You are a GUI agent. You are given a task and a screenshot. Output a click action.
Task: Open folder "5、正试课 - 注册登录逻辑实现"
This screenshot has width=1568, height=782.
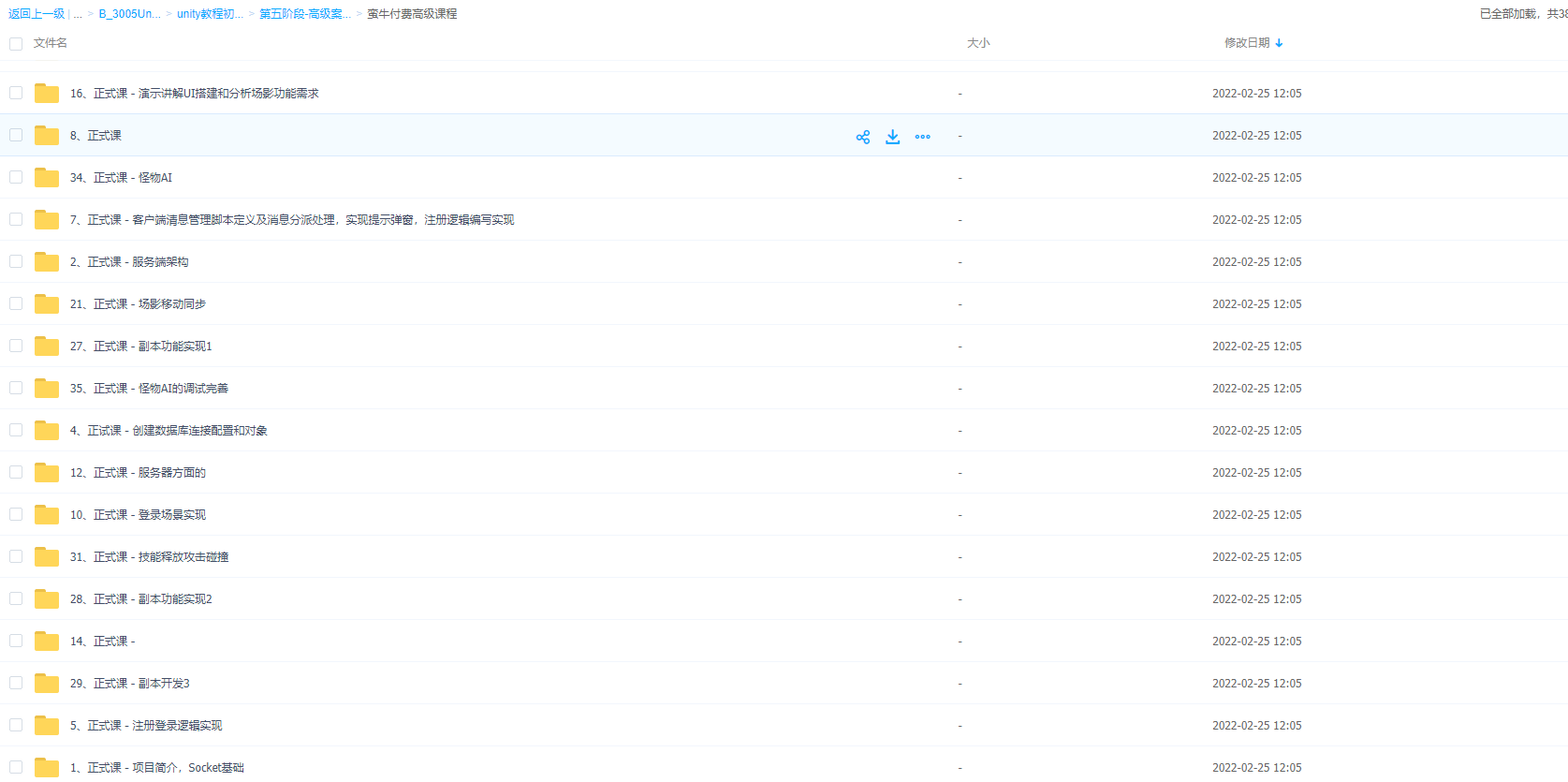point(146,726)
